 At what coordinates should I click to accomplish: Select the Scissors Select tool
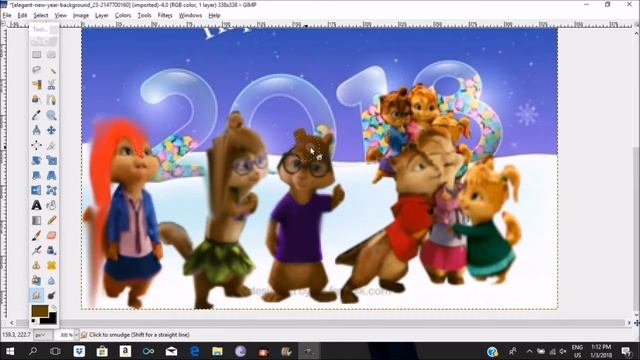pos(51,85)
